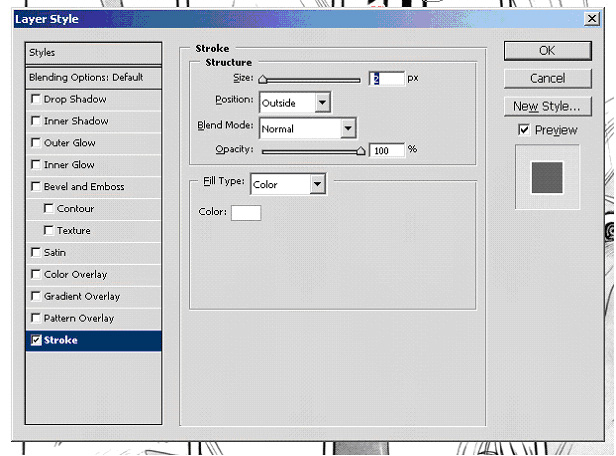Enable the Inner Shadow checkbox
The width and height of the screenshot is (616, 456).
36,121
